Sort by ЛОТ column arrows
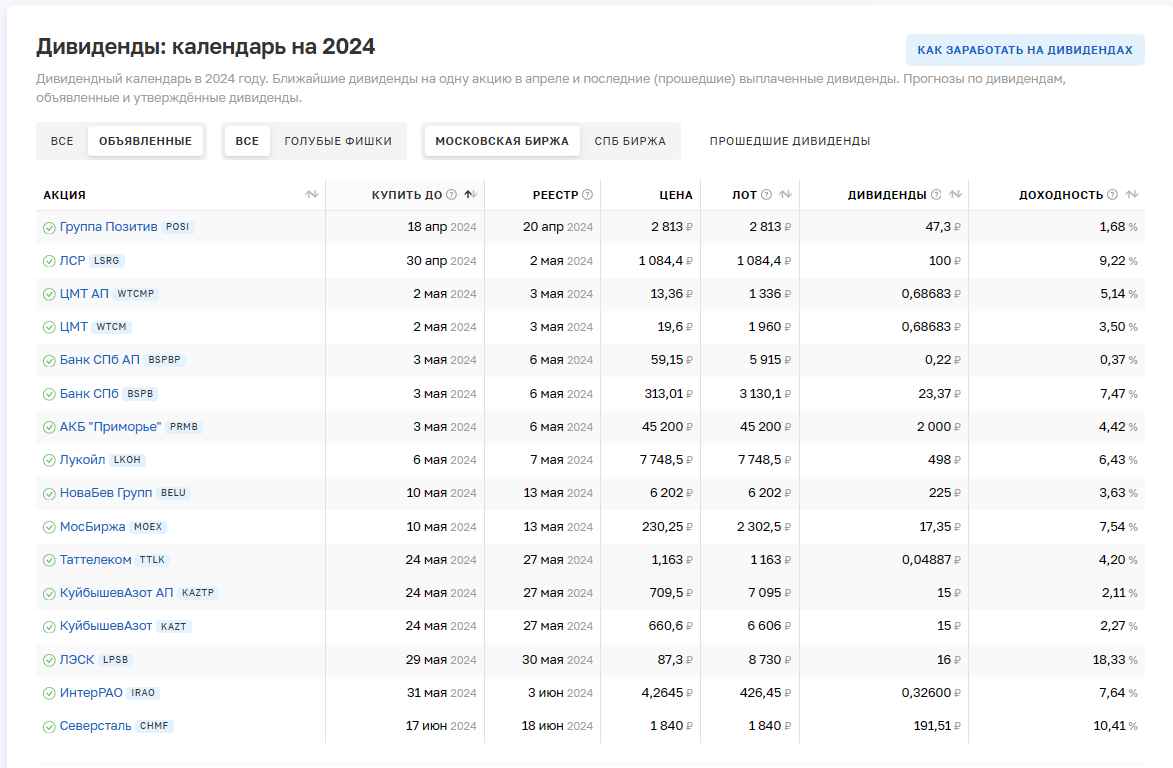The image size is (1173, 768). pyautogui.click(x=785, y=194)
